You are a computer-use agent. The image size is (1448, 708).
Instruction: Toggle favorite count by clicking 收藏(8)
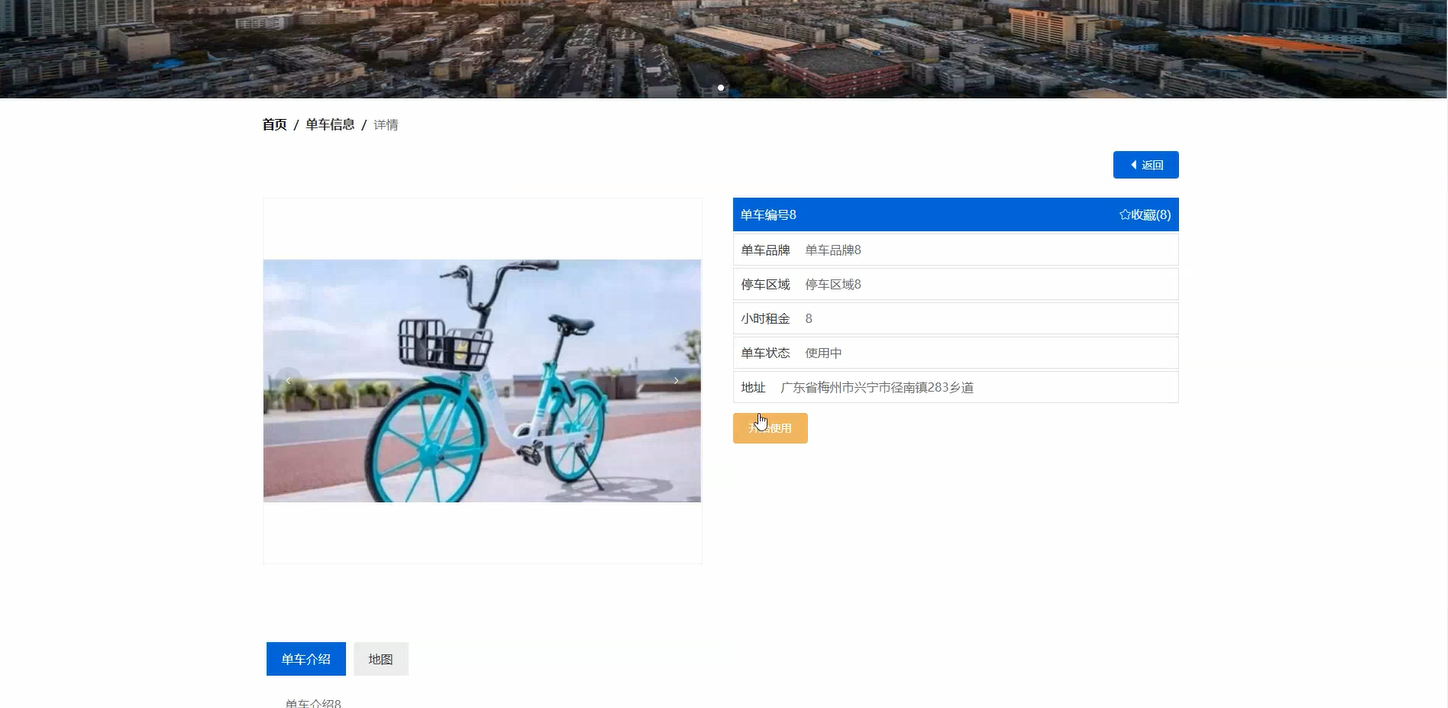tap(1147, 214)
